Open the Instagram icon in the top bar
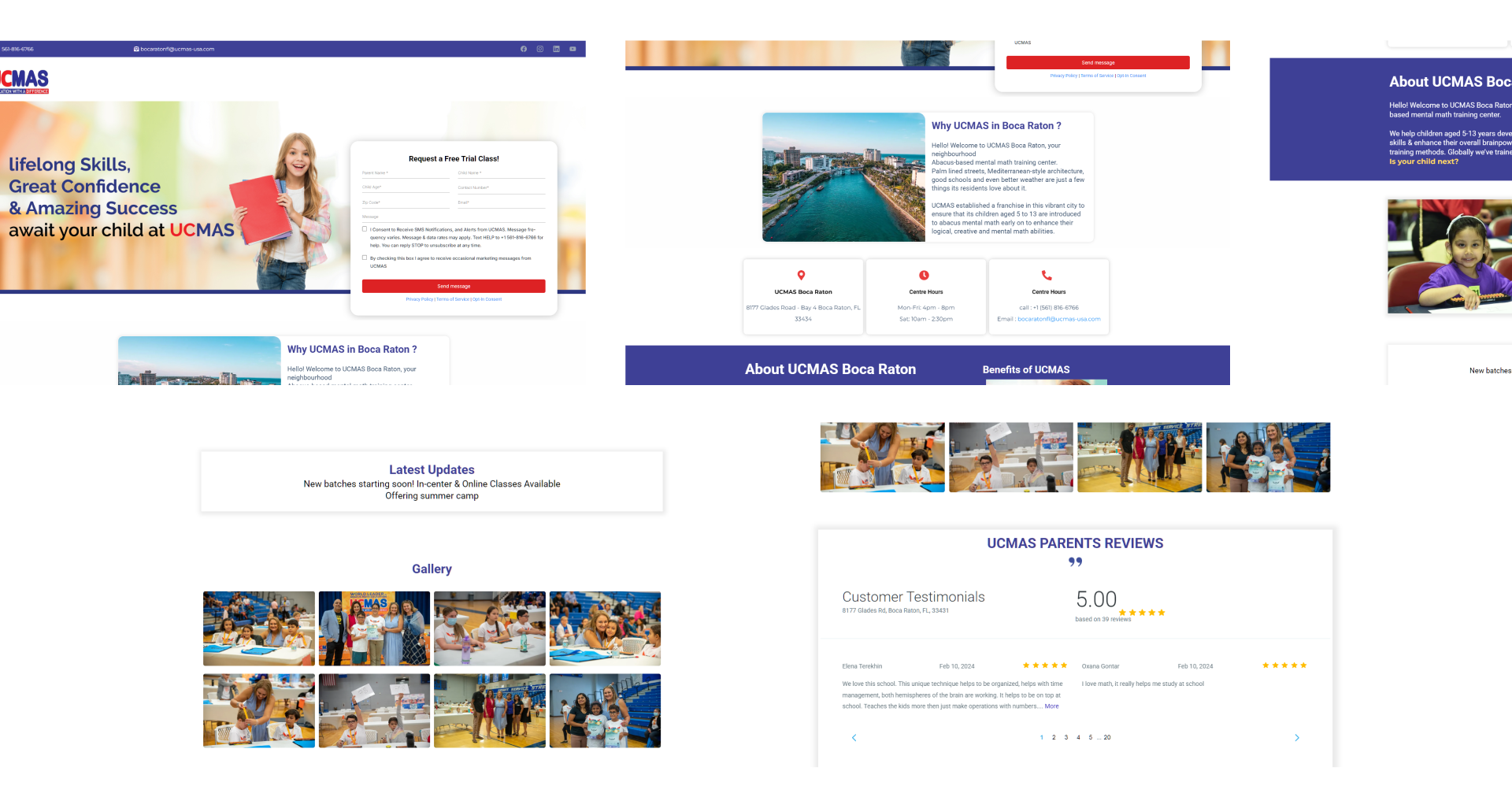 click(540, 49)
